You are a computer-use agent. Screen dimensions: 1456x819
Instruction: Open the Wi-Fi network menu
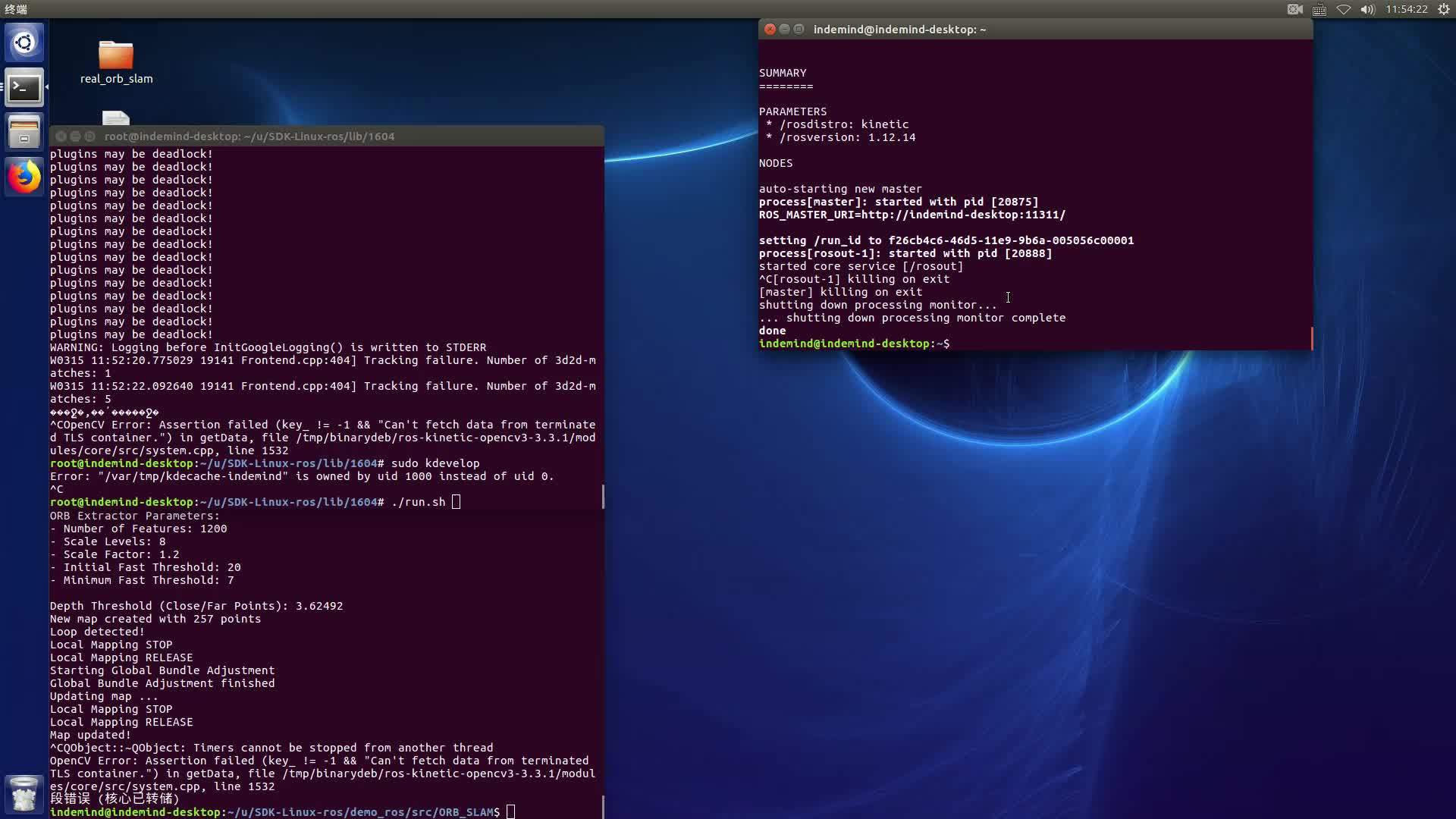point(1344,9)
